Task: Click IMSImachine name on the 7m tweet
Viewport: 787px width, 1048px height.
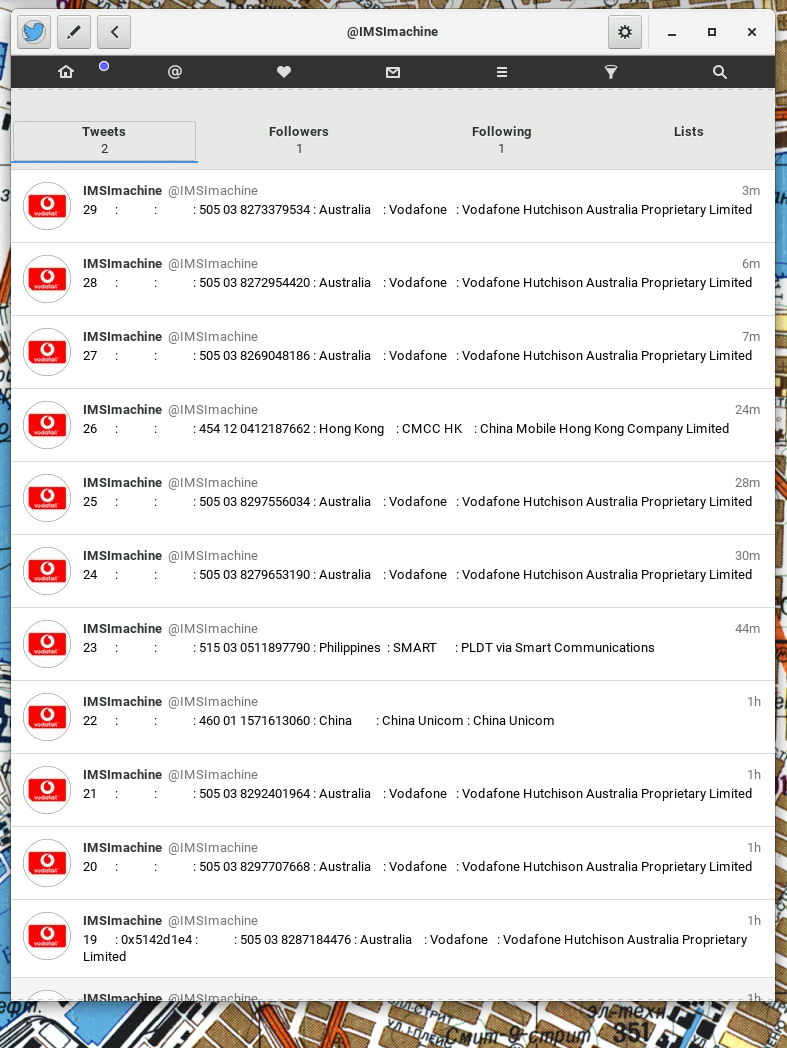Action: pyautogui.click(x=122, y=336)
